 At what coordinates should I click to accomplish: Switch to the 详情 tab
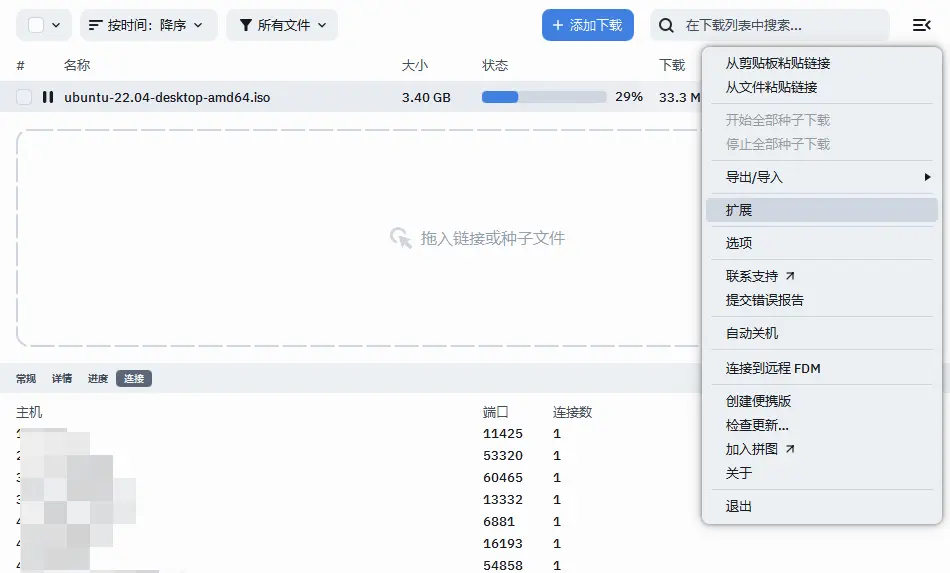pos(62,379)
